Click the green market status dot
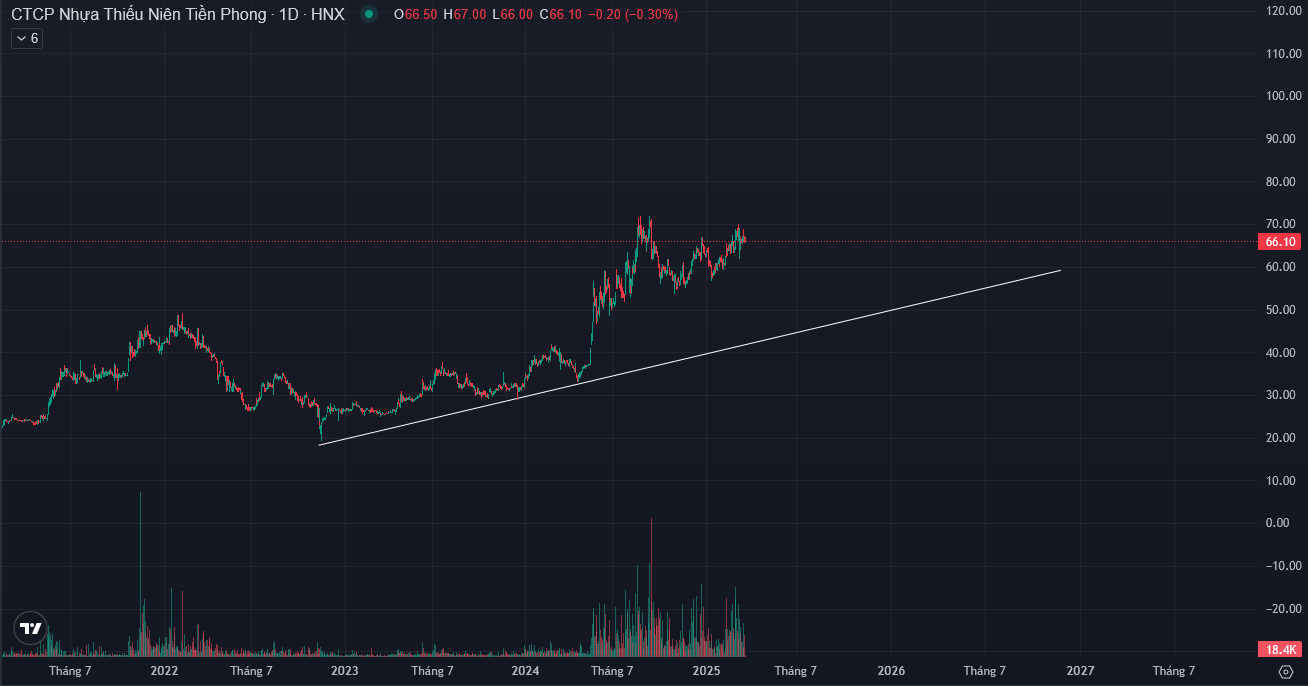1308x686 pixels. (369, 15)
